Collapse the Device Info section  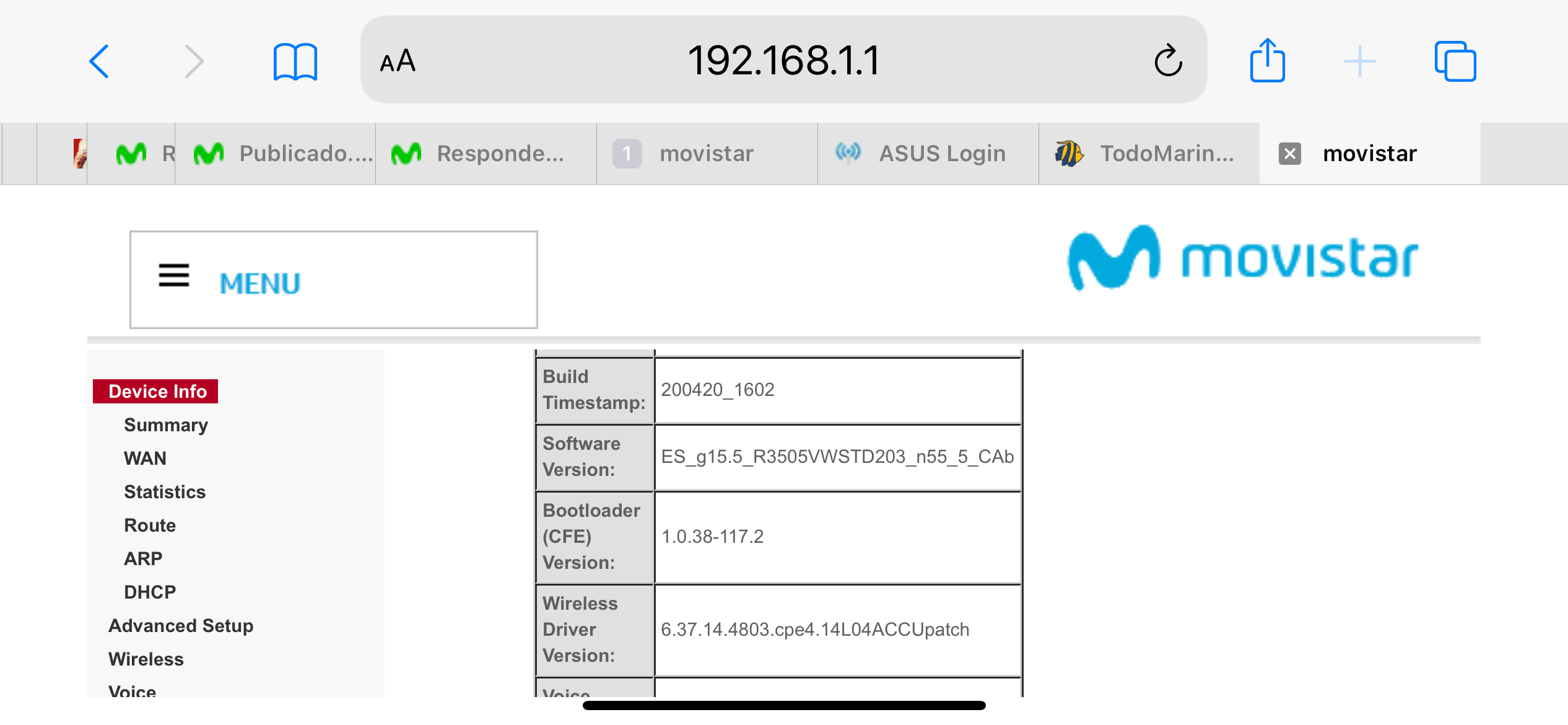(156, 391)
